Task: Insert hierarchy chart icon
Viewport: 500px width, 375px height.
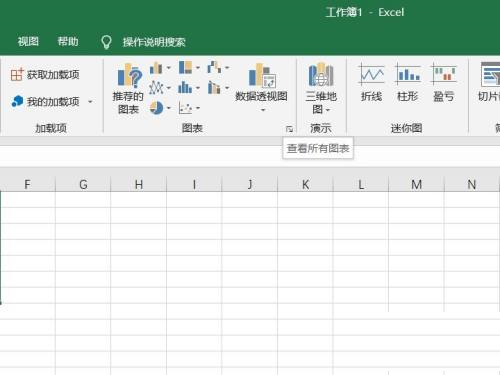Action: click(x=185, y=67)
